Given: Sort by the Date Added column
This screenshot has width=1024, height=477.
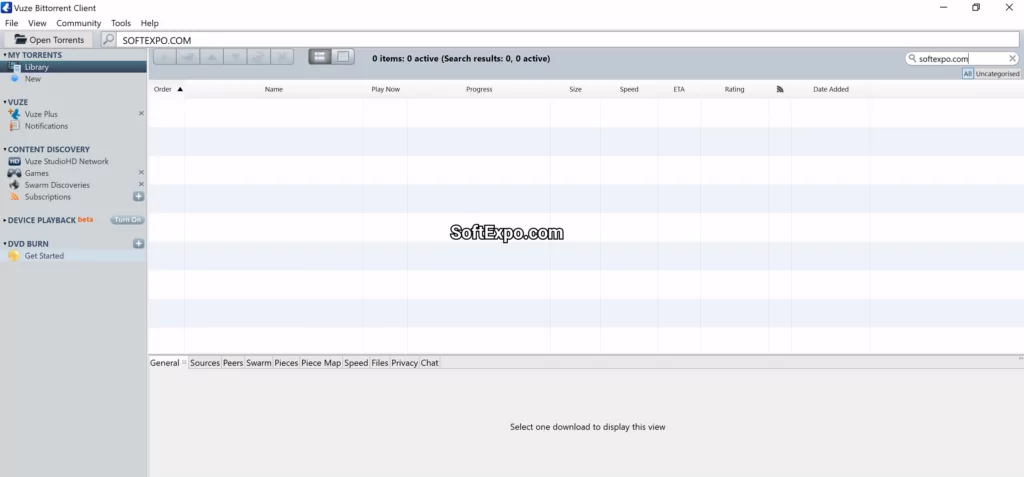Looking at the screenshot, I should 831,89.
